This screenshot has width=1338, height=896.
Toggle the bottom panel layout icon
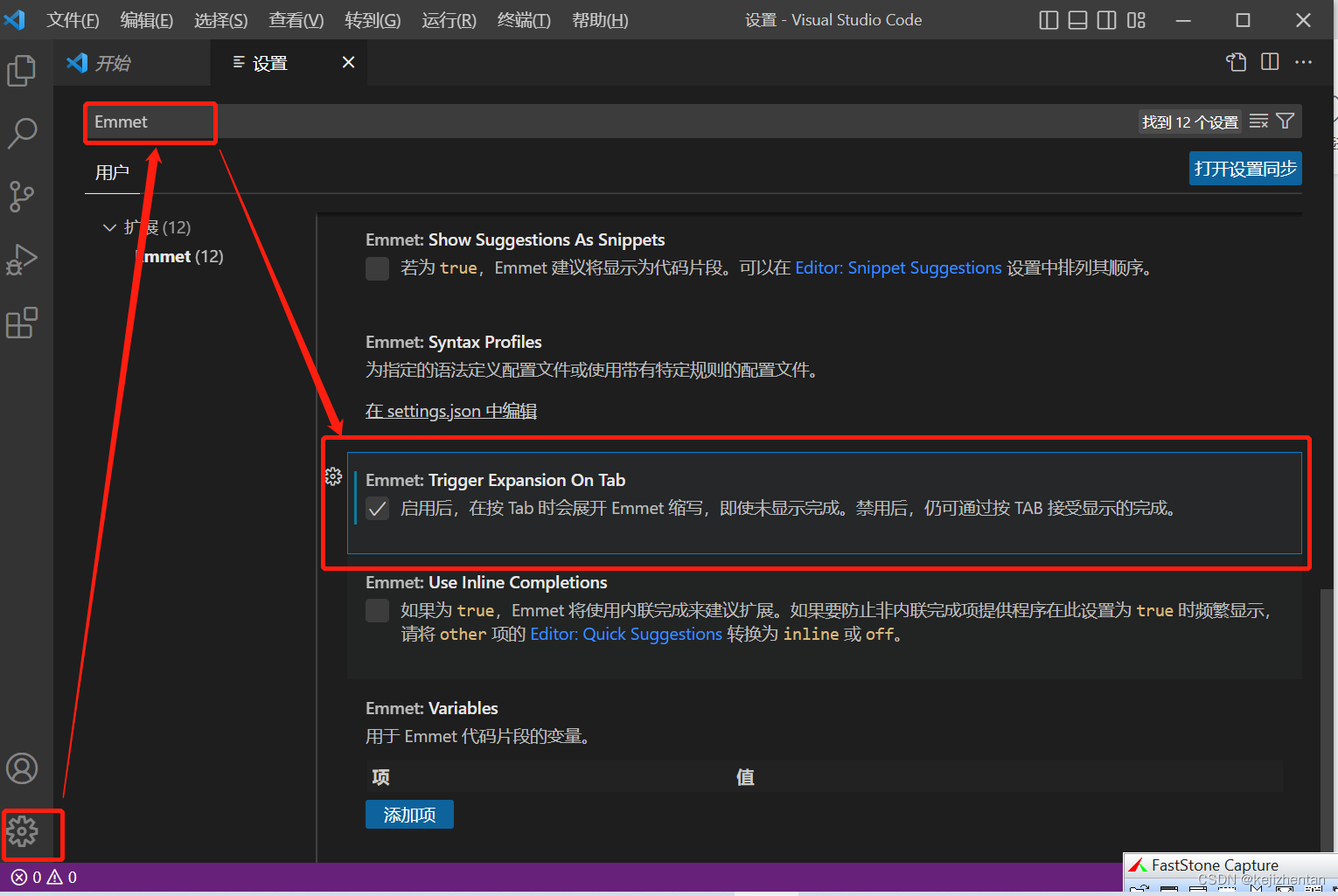coord(1077,20)
